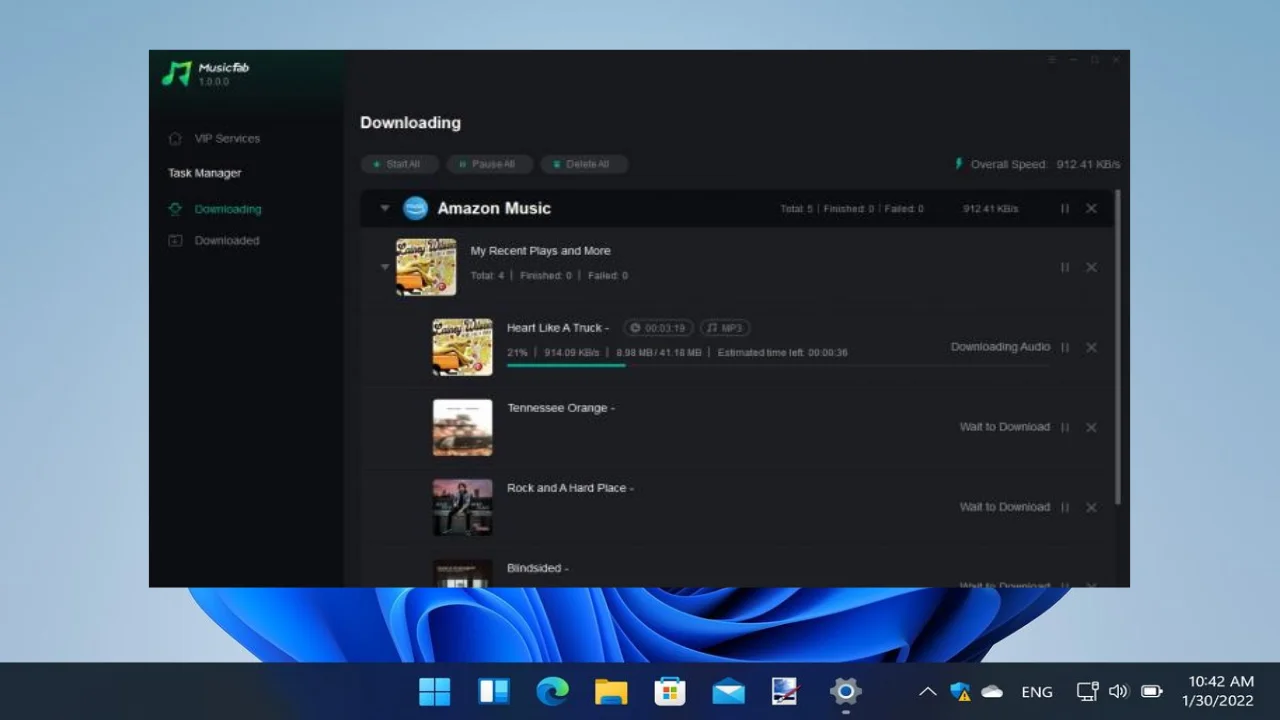Screen dimensions: 1280x720
Task: Click Tennessee Orange cover art
Action: (x=462, y=427)
